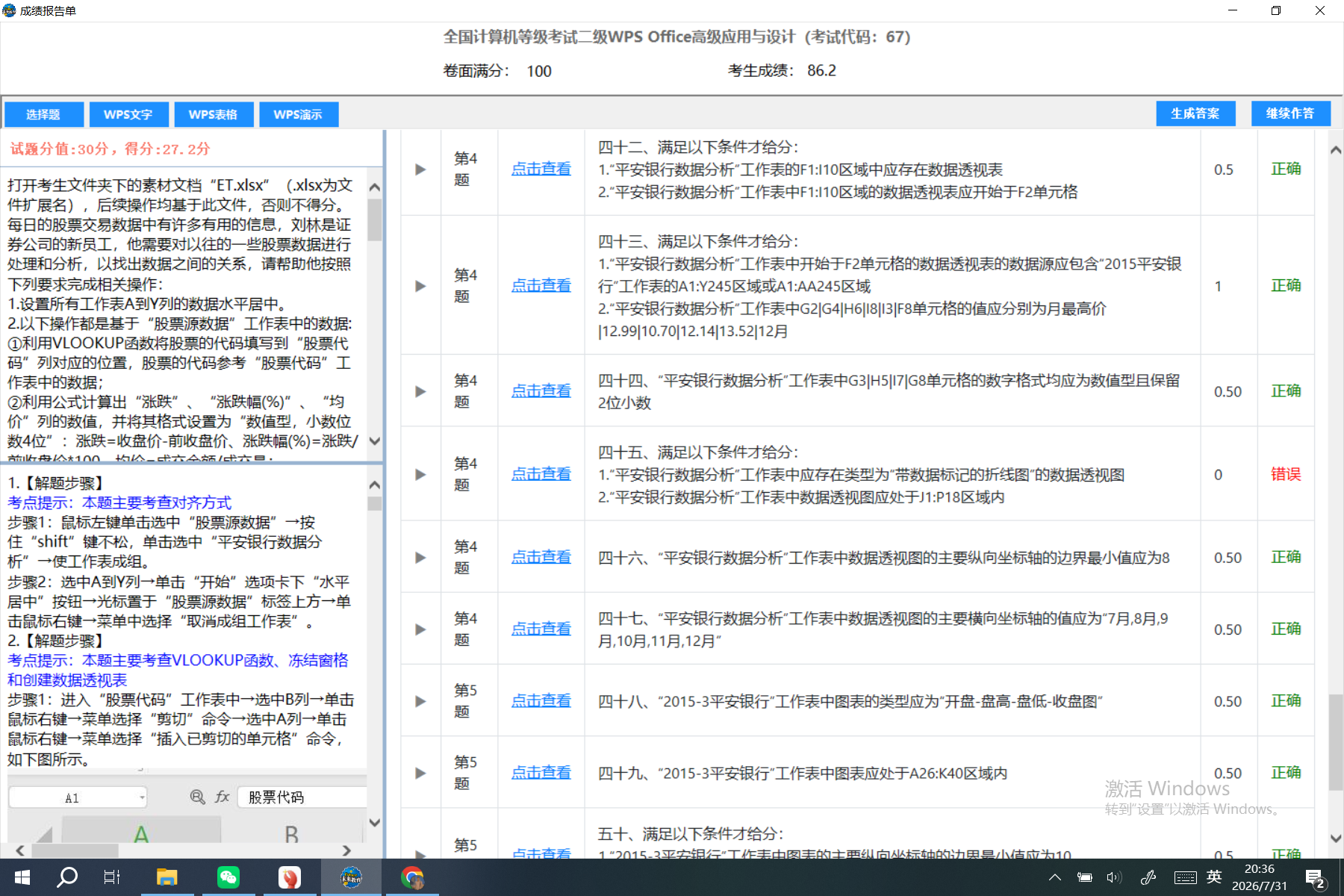Click the solution panel horizontal left arrow
The width and height of the screenshot is (1344, 896).
20,850
